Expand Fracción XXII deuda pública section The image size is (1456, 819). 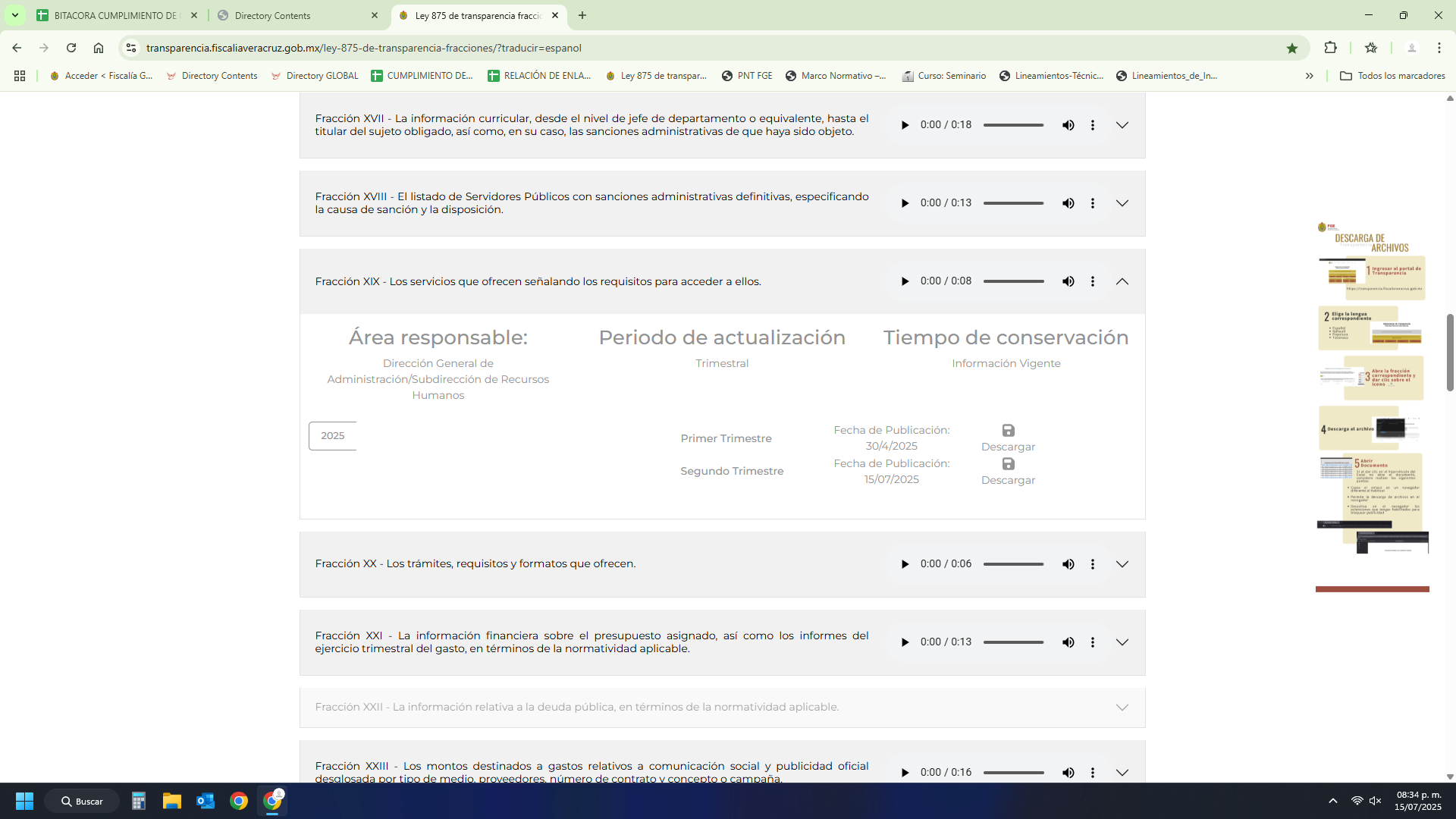click(1122, 707)
